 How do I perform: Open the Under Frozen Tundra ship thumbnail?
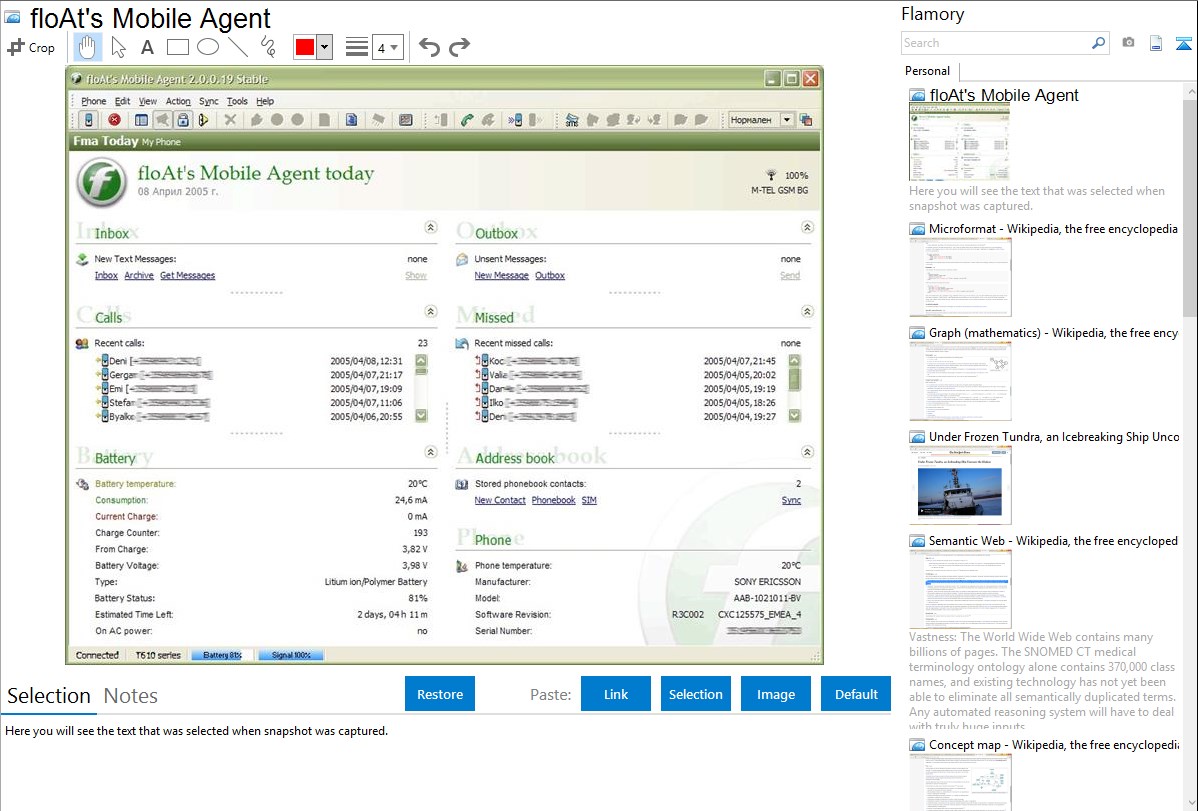coord(960,485)
